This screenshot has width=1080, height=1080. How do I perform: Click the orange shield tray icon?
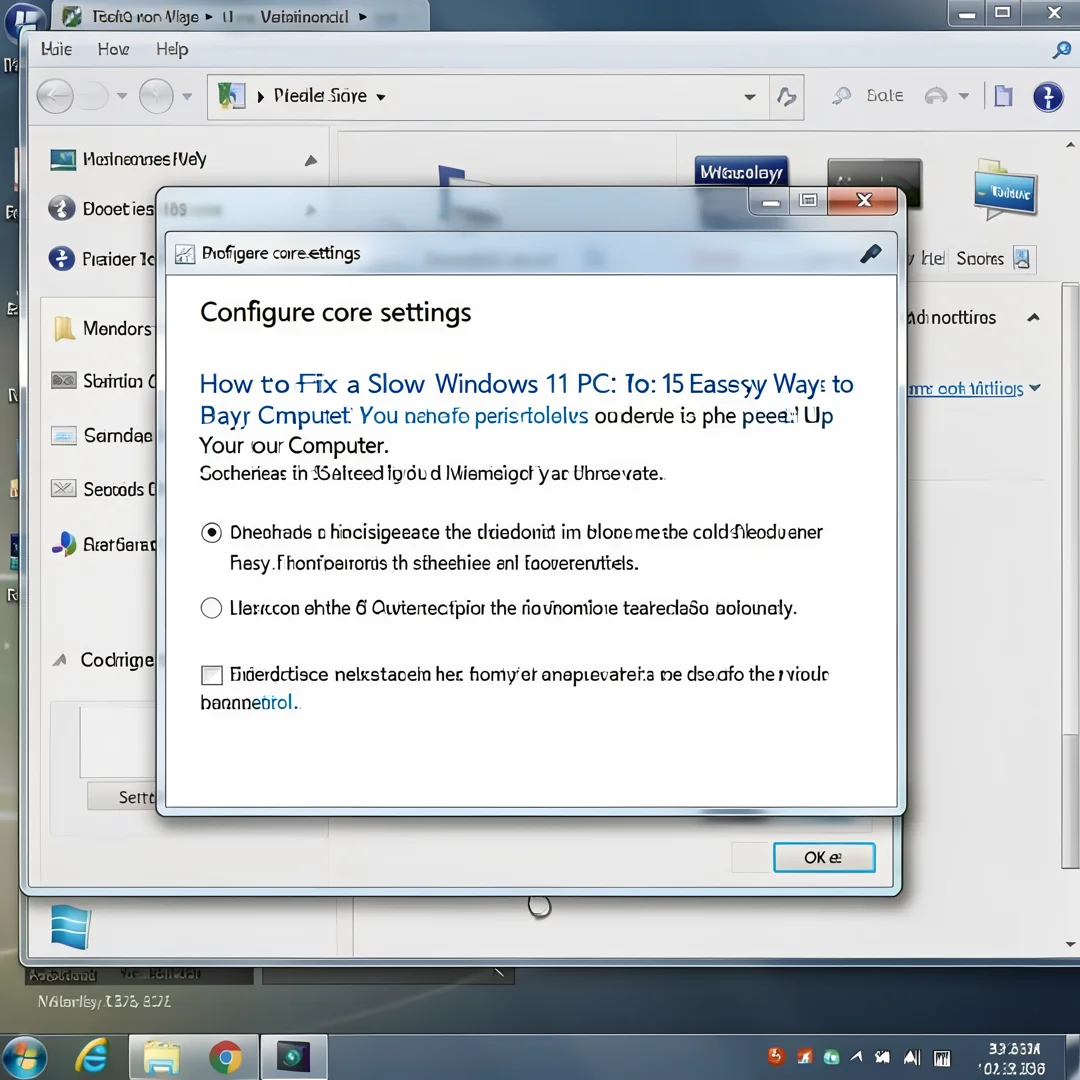(776, 1056)
